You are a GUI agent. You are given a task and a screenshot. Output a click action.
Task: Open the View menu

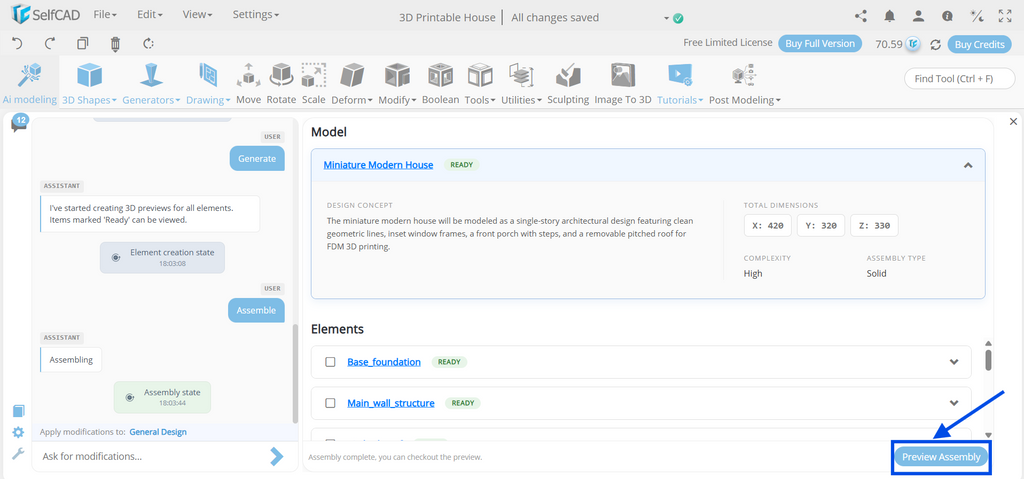point(197,14)
